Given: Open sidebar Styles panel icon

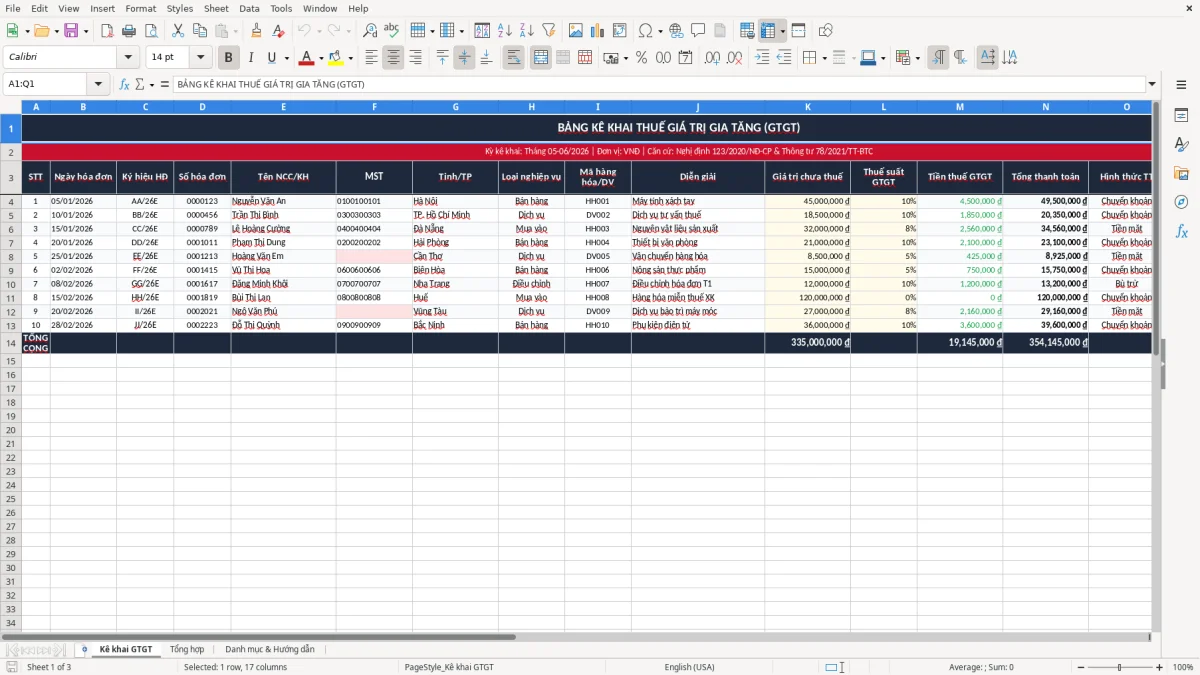Looking at the screenshot, I should pos(1181,144).
